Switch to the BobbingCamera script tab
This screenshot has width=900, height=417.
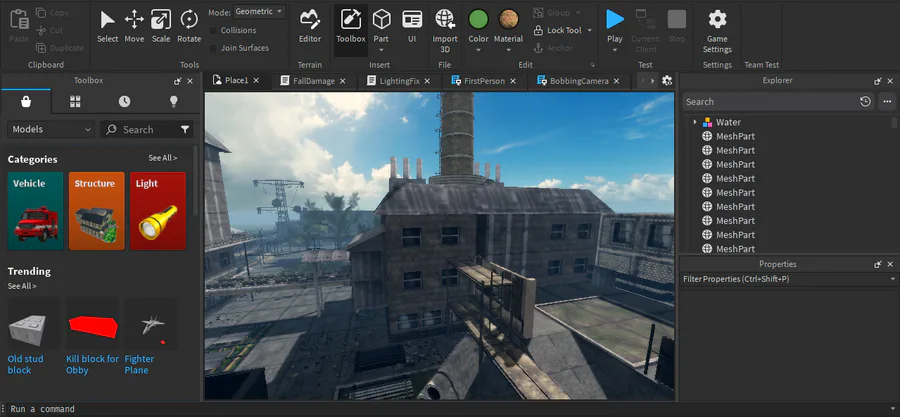click(x=579, y=81)
